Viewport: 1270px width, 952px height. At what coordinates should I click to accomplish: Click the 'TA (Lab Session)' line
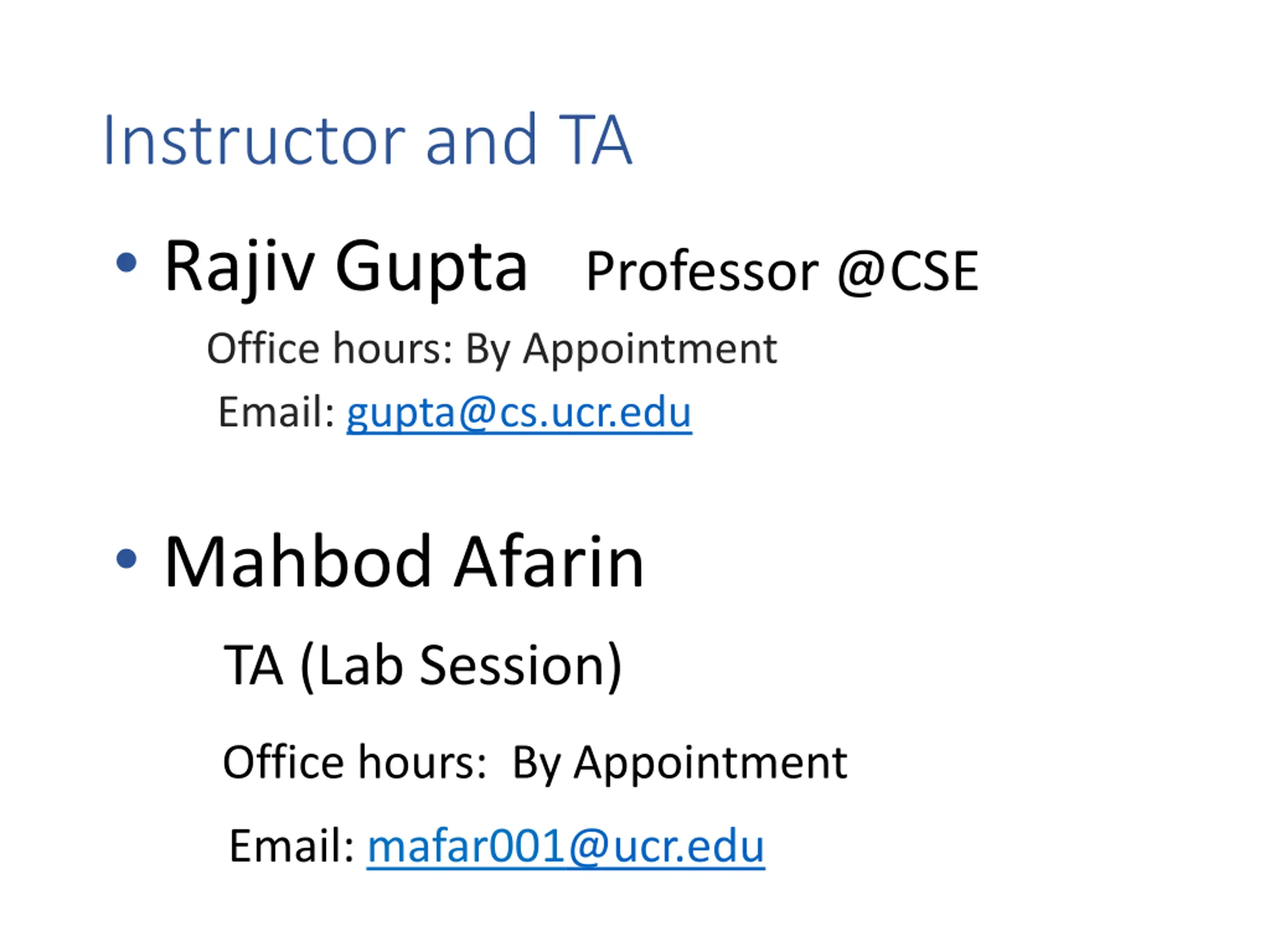click(x=424, y=665)
